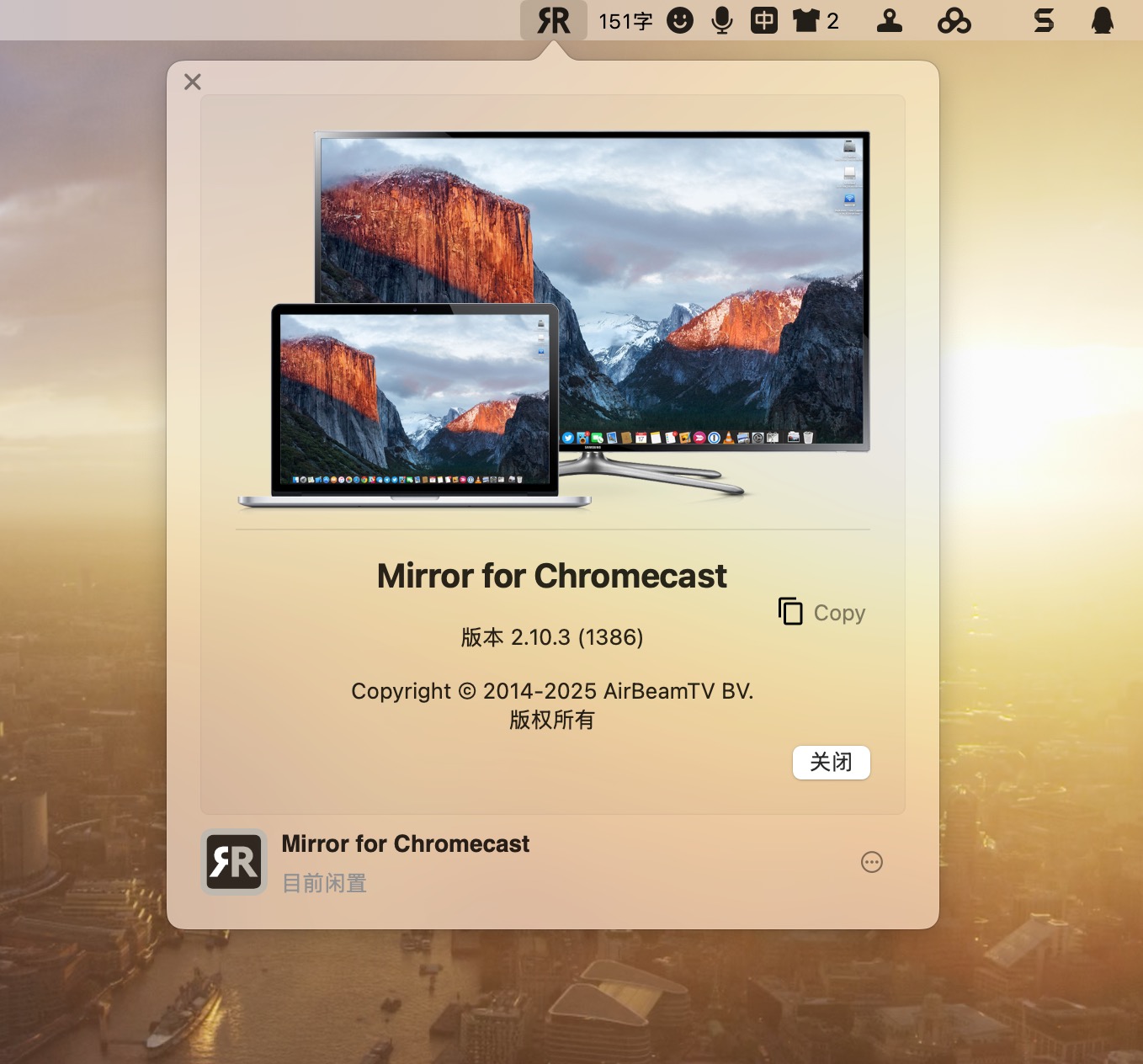The image size is (1143, 1064).
Task: Click the Copyright 2014-2025 AirBeamTV BV text
Action: [x=552, y=691]
